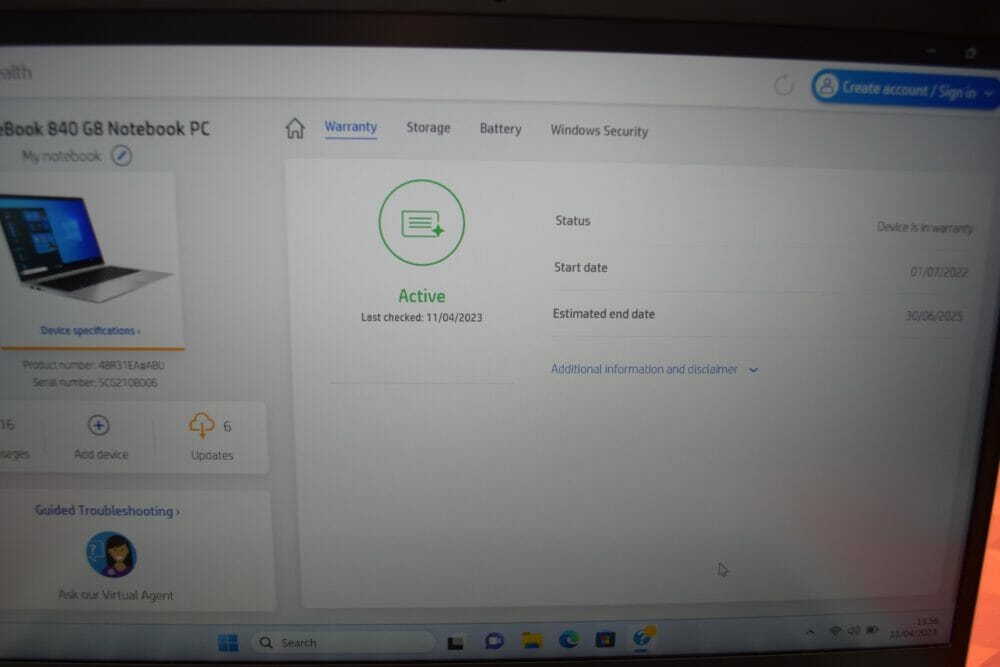This screenshot has height=667, width=1000.
Task: Open Microsoft Store from taskbar
Action: point(605,639)
